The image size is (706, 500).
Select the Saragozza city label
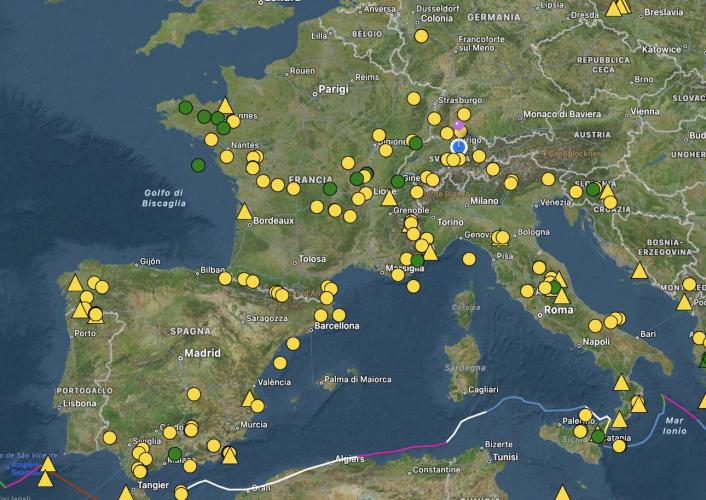[267, 318]
